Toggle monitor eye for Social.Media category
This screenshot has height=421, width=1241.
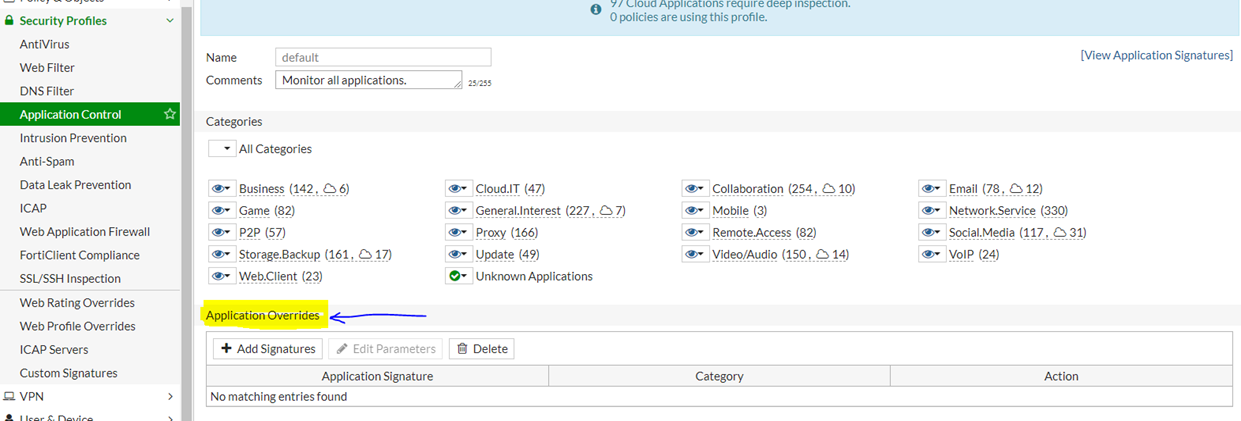coord(932,233)
